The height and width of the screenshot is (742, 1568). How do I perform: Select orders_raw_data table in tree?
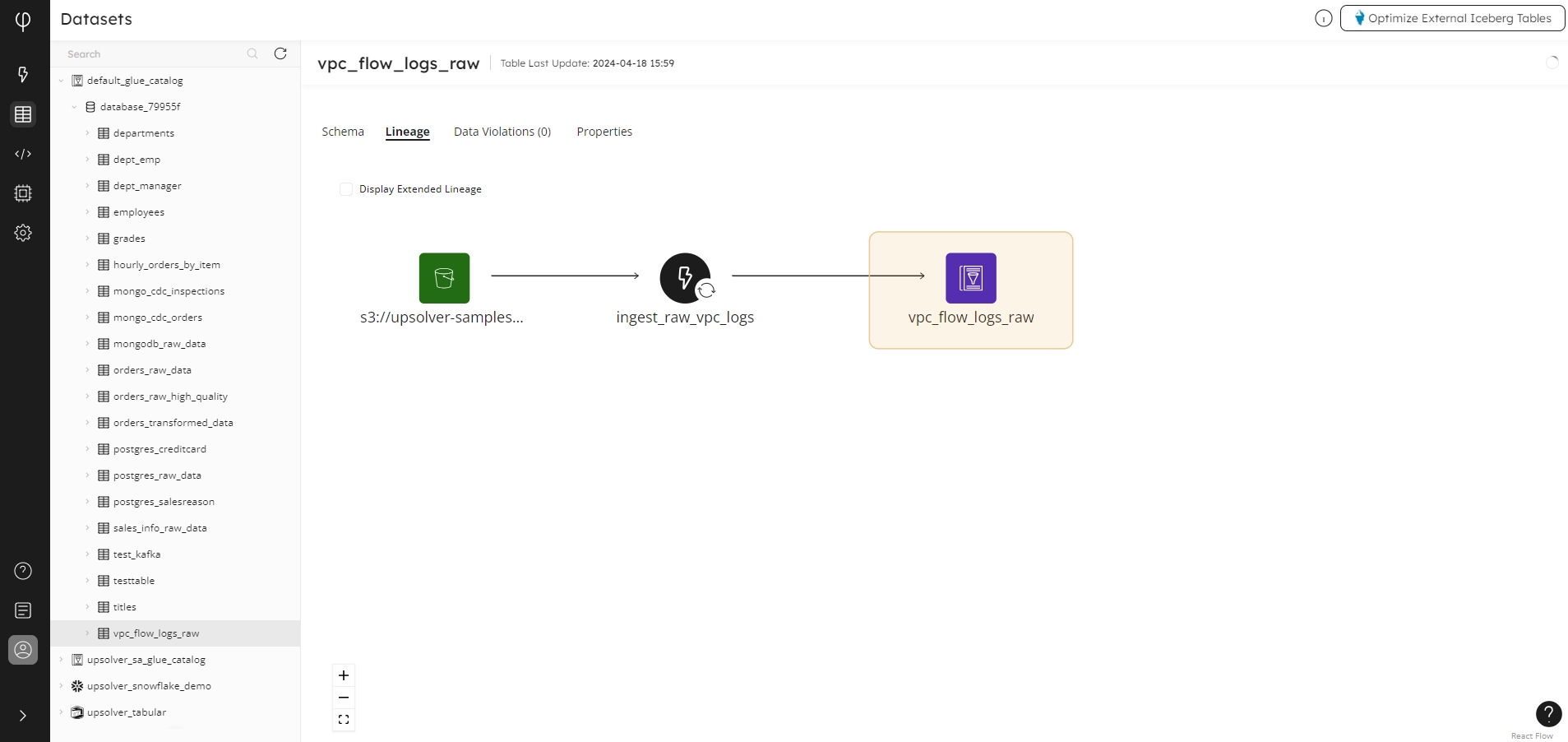coord(152,370)
